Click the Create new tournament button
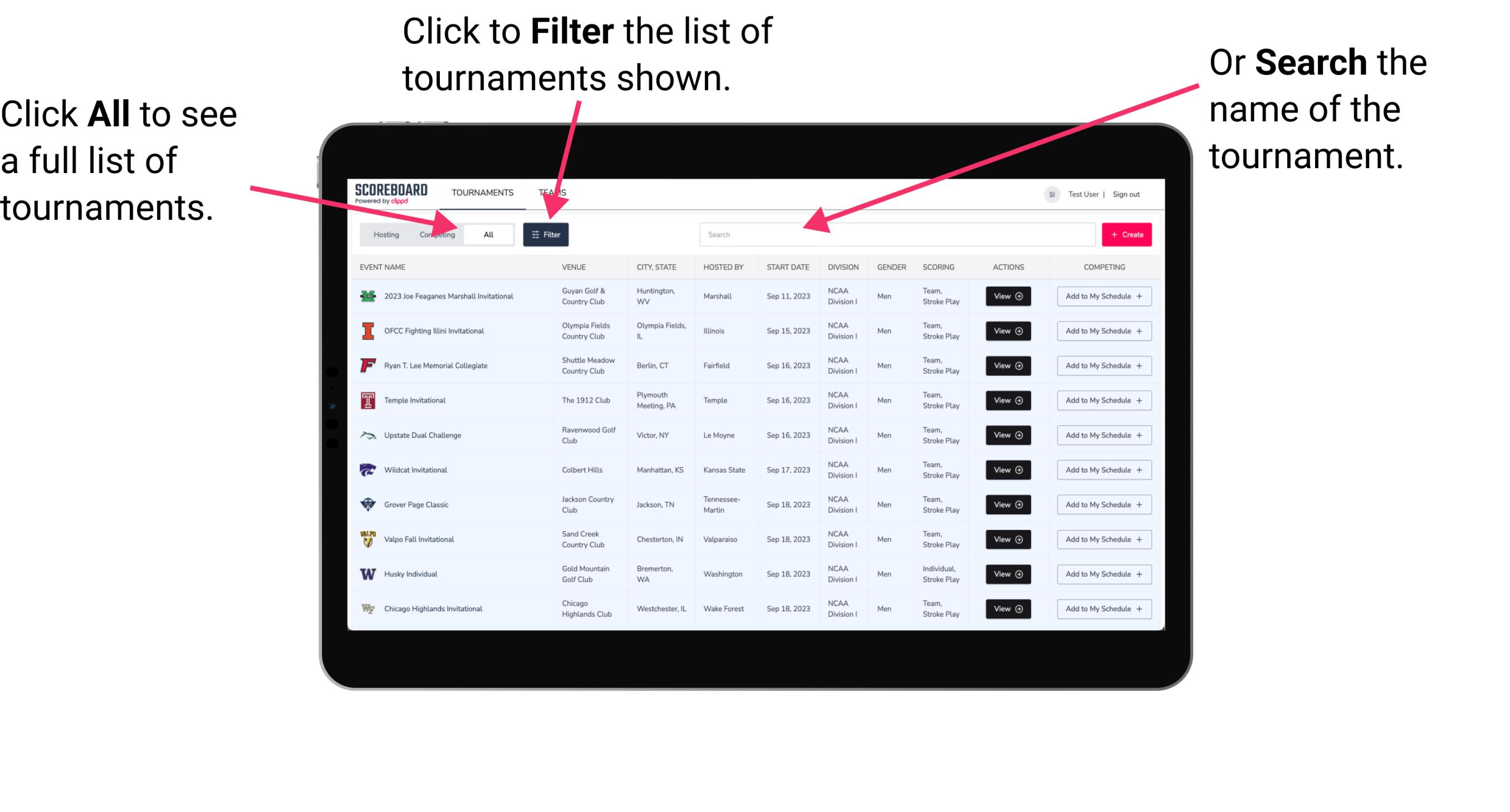 coord(1127,234)
